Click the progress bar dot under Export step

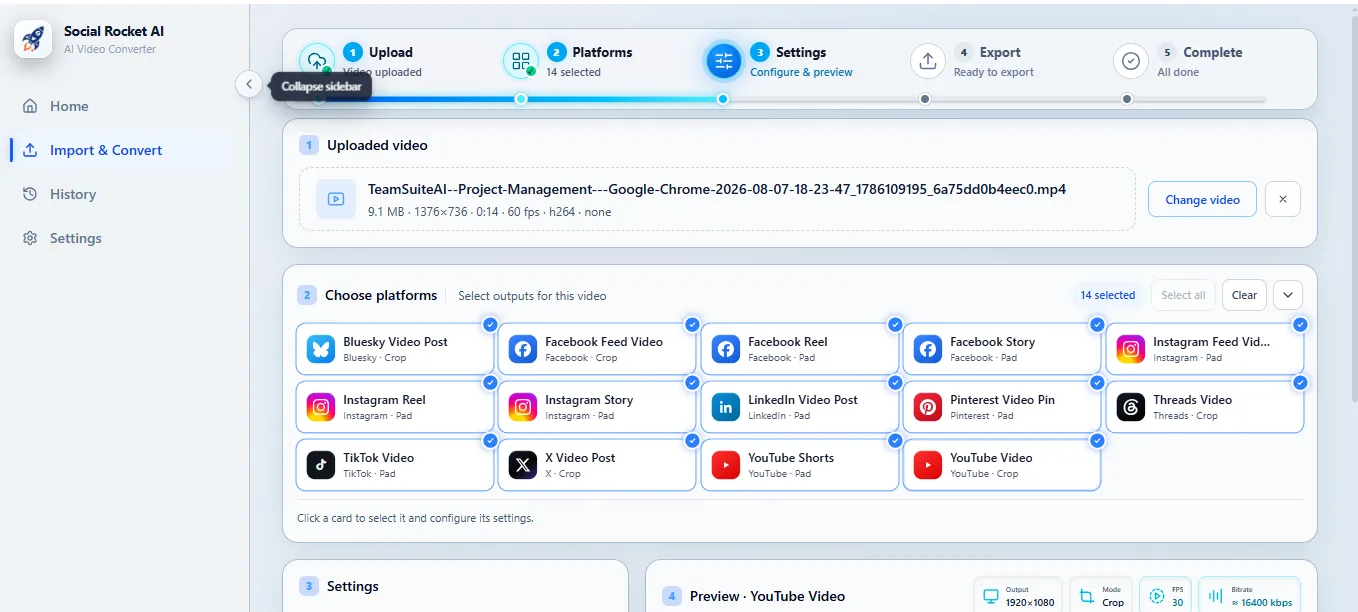pyautogui.click(x=925, y=99)
